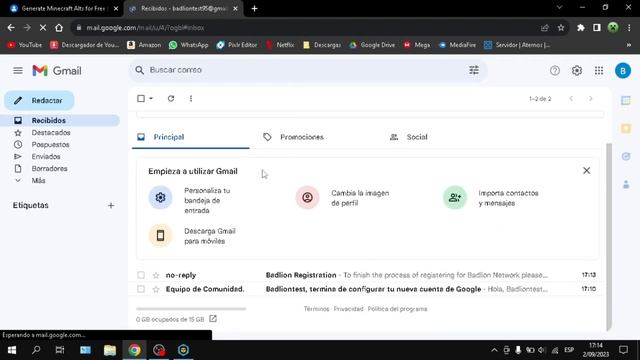Screen dimensions: 640x360
Task: Open the Keep side panel icon
Action: [626, 129]
